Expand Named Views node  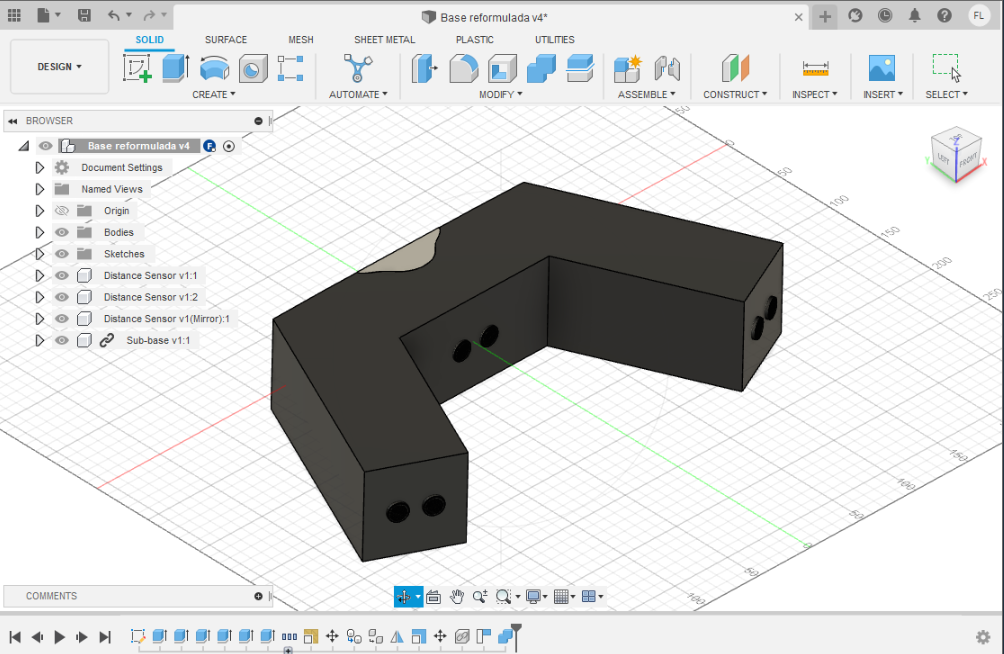pos(39,190)
